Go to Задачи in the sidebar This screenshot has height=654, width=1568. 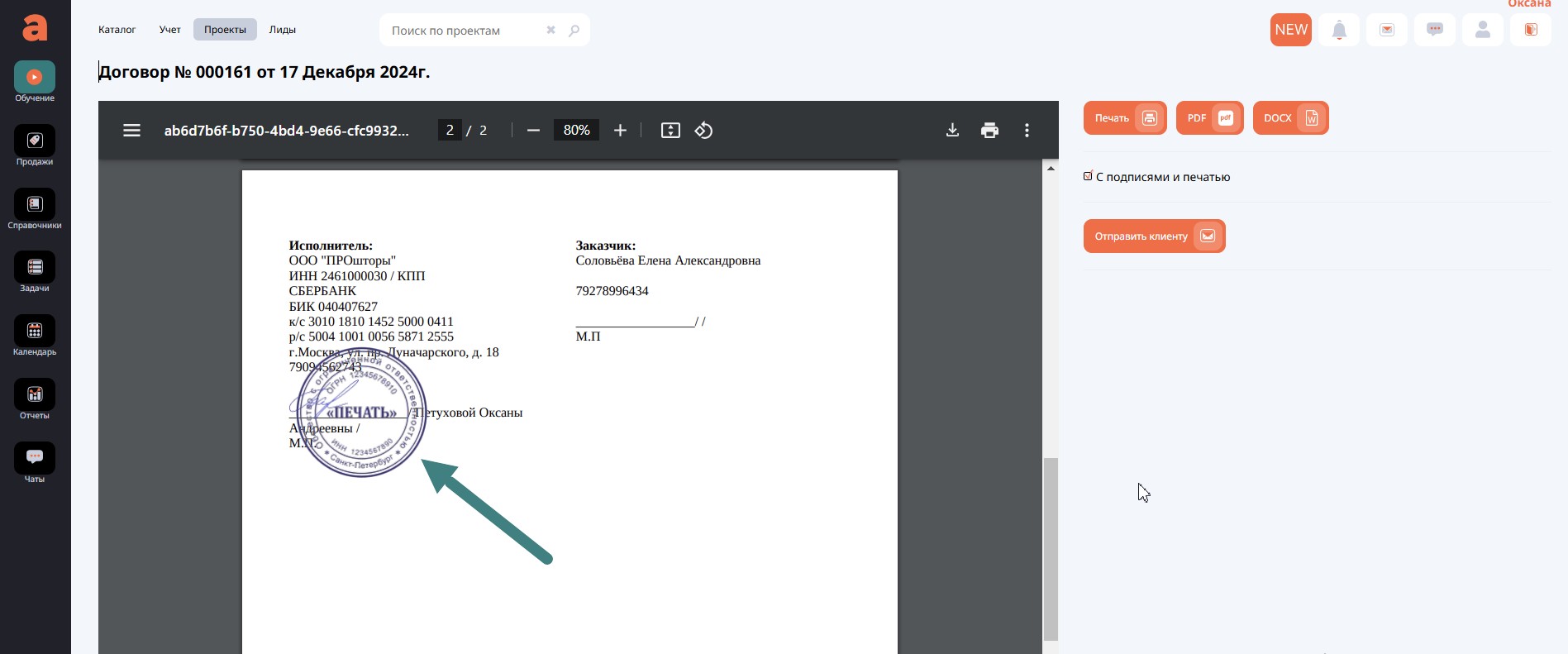pos(34,268)
